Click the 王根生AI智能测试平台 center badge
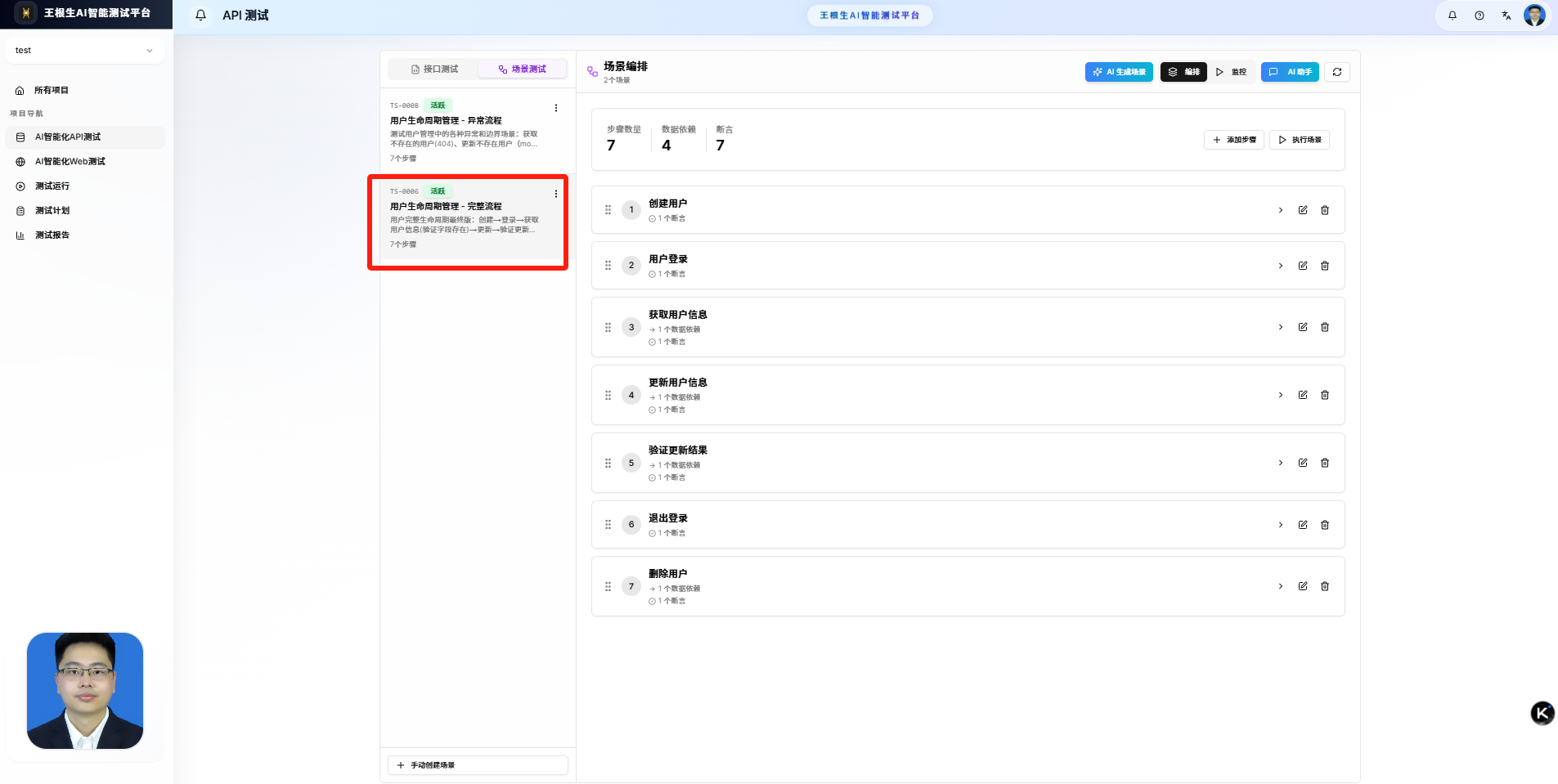The width and height of the screenshot is (1558, 784). 869,16
